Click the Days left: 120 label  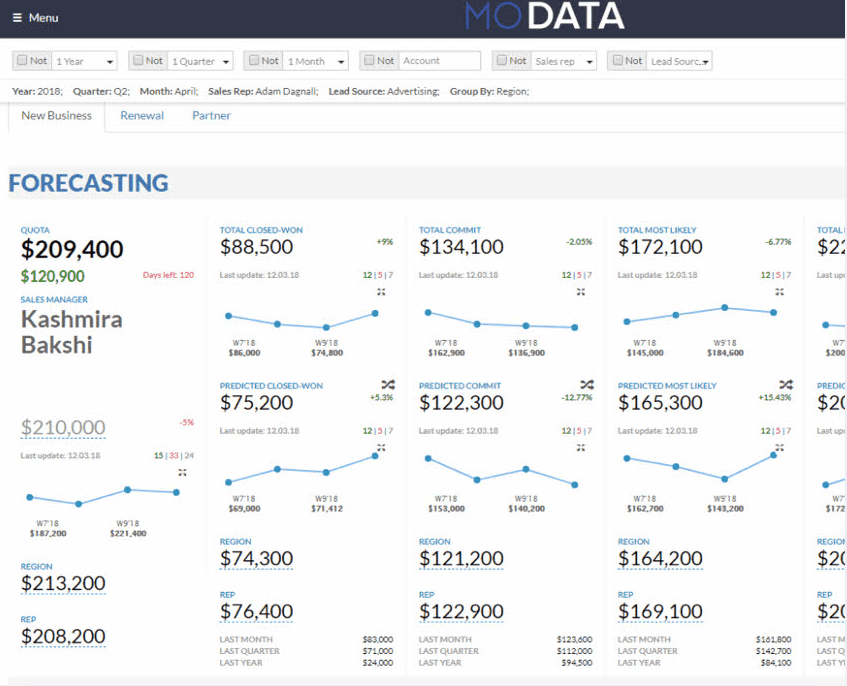tap(168, 275)
